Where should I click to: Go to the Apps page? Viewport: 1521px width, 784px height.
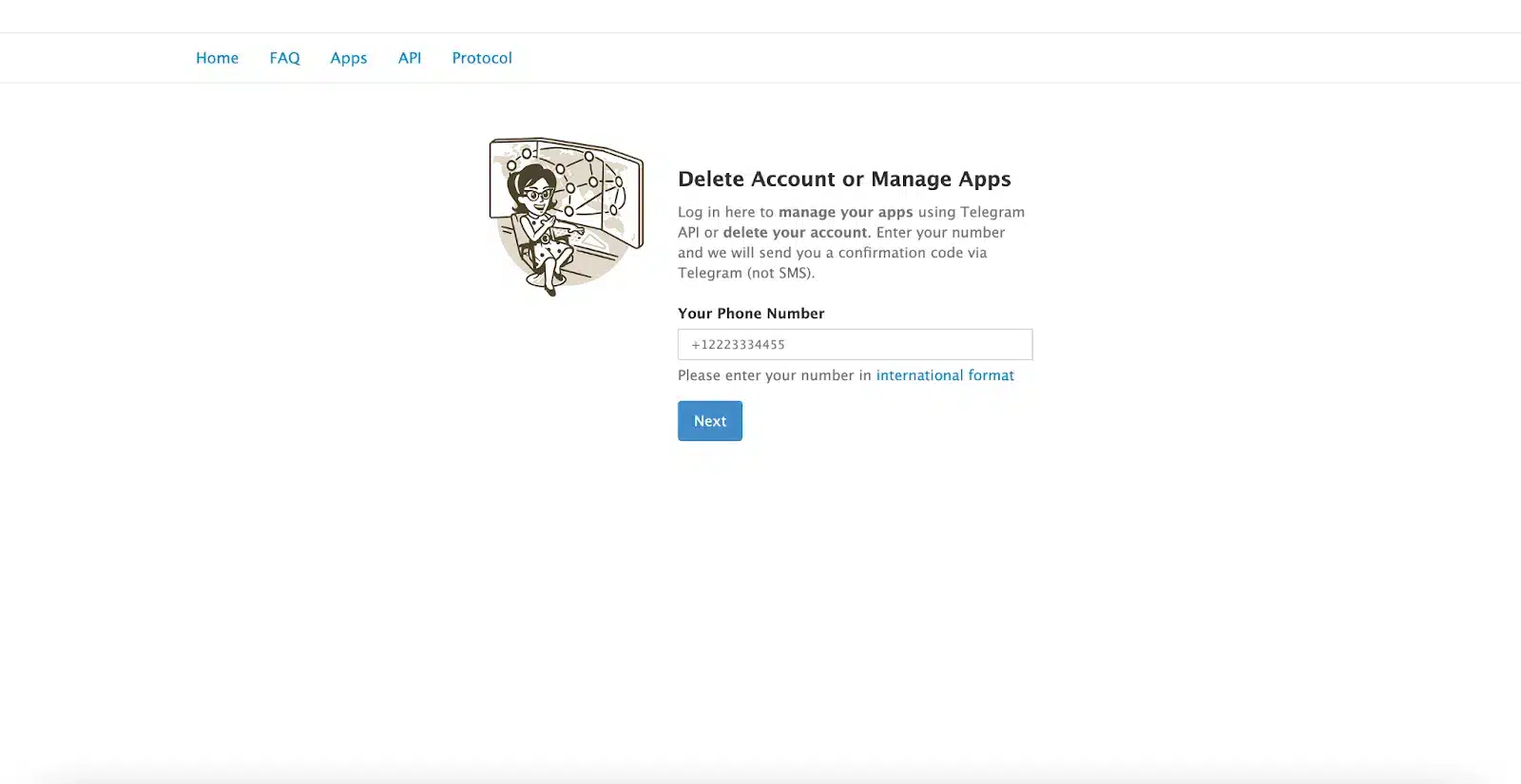coord(349,58)
